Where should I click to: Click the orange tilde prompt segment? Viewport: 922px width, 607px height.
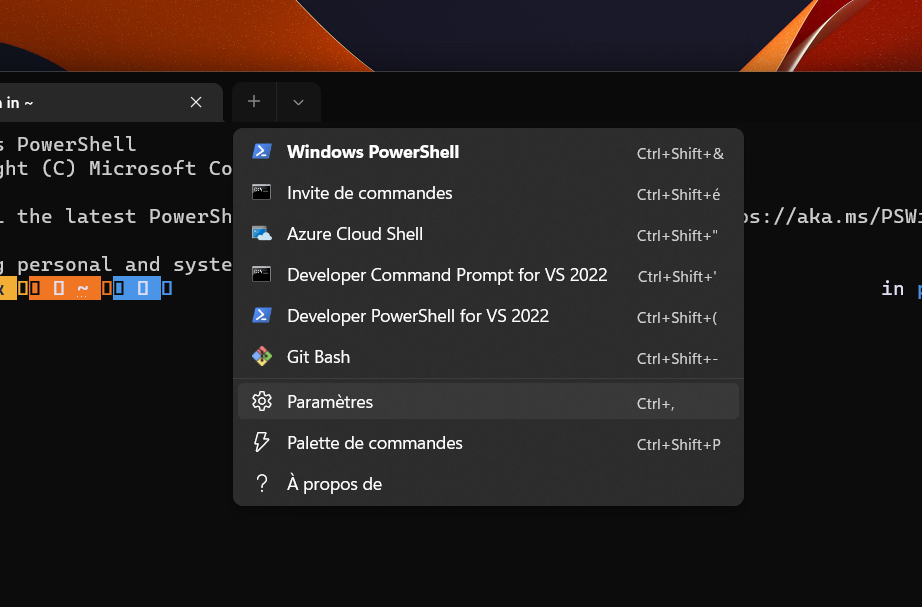click(65, 289)
